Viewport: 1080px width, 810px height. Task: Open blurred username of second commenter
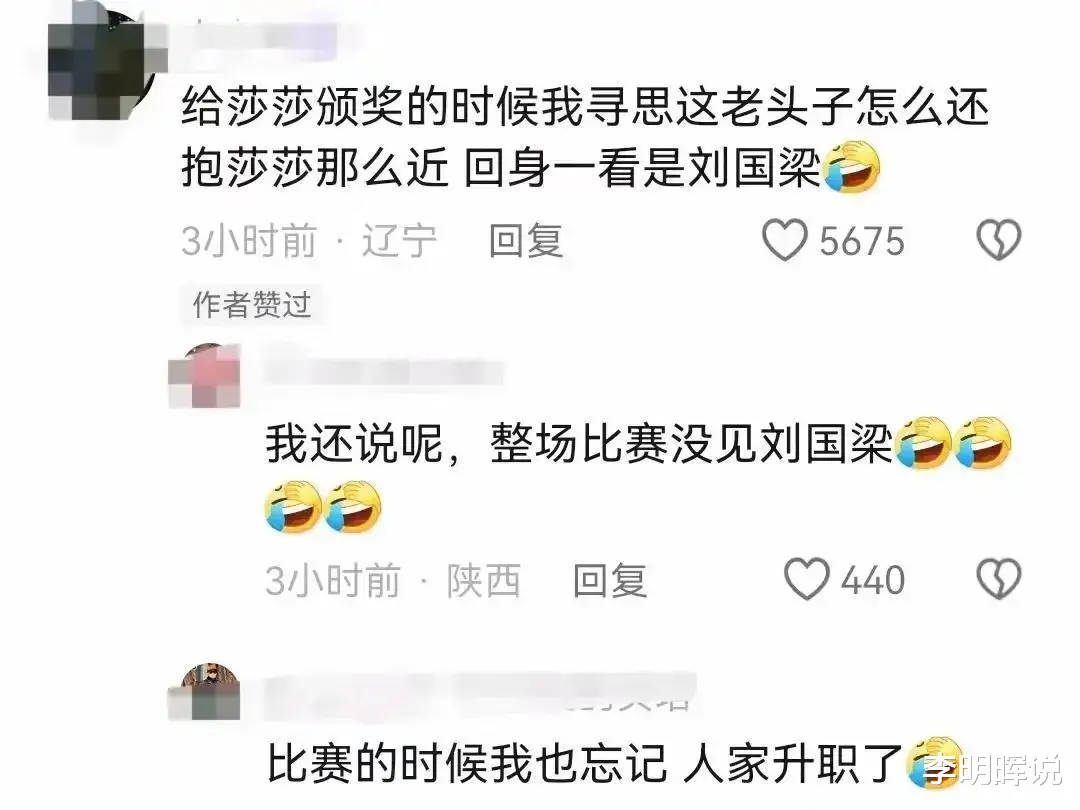[382, 372]
